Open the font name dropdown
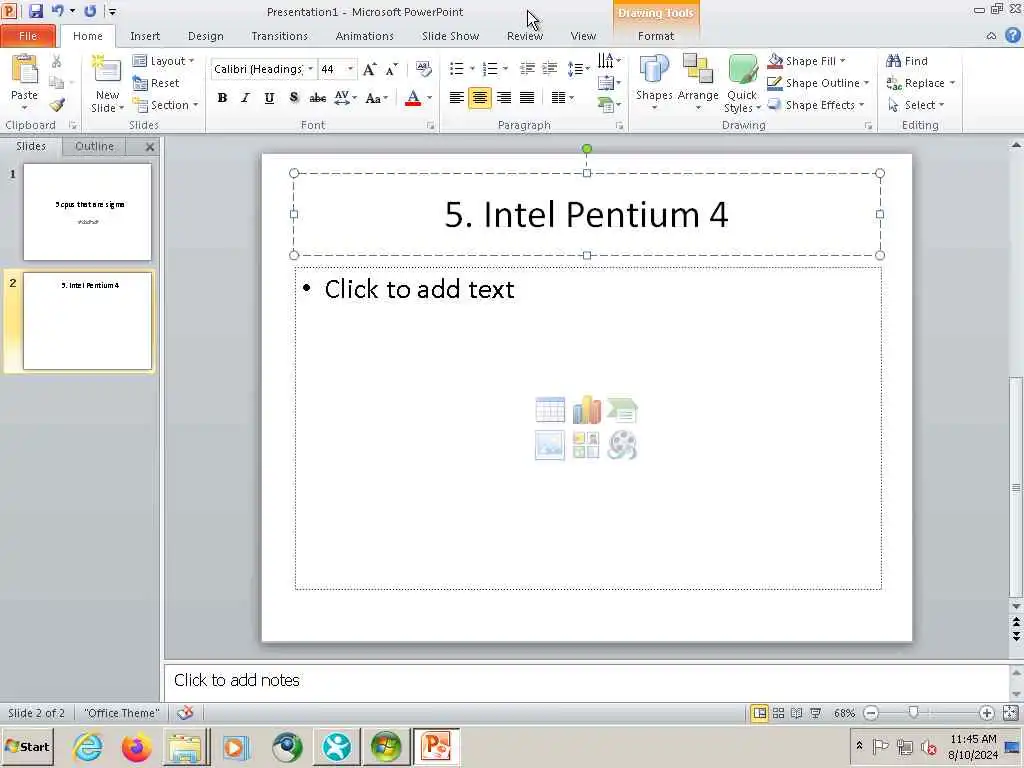Image resolution: width=1024 pixels, height=768 pixels. 310,69
